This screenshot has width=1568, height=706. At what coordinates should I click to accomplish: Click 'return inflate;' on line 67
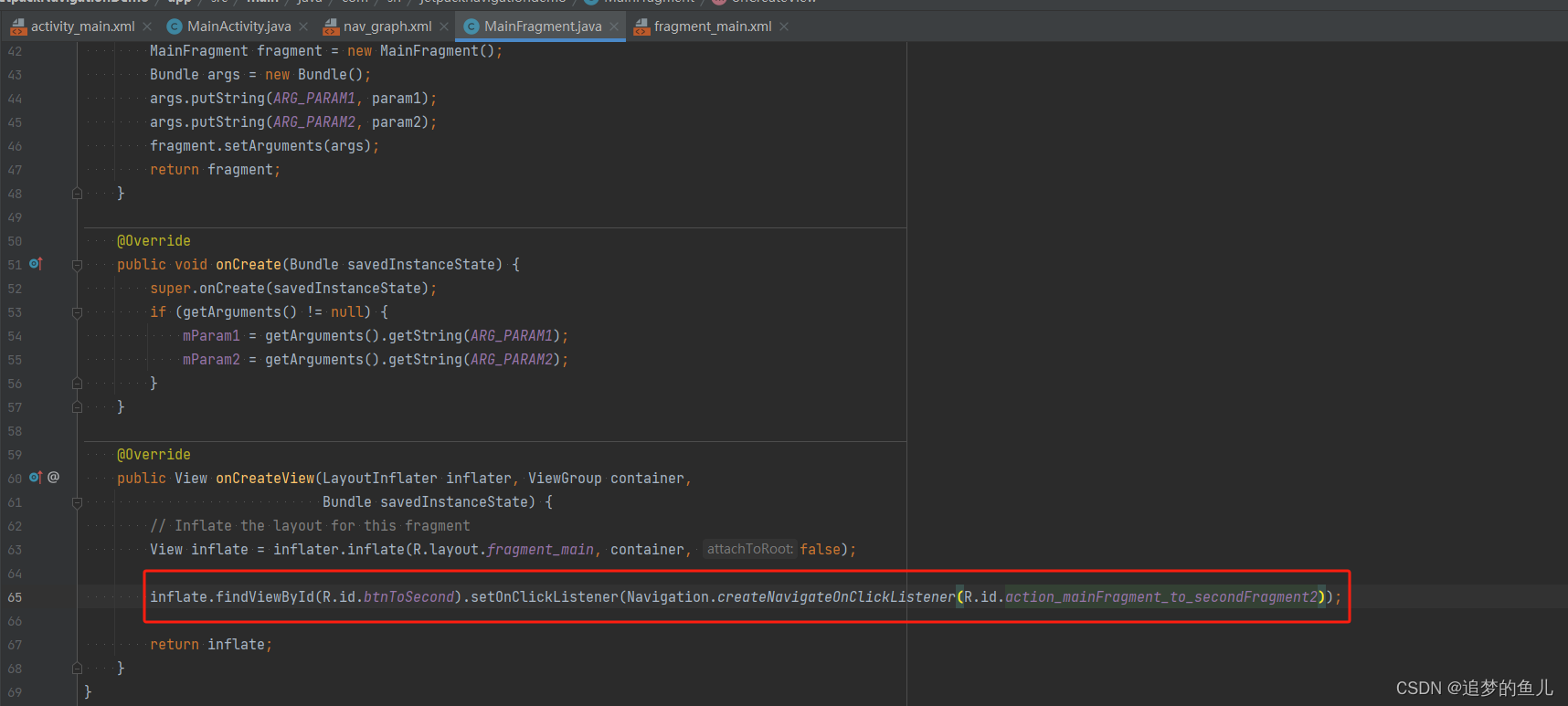[211, 644]
